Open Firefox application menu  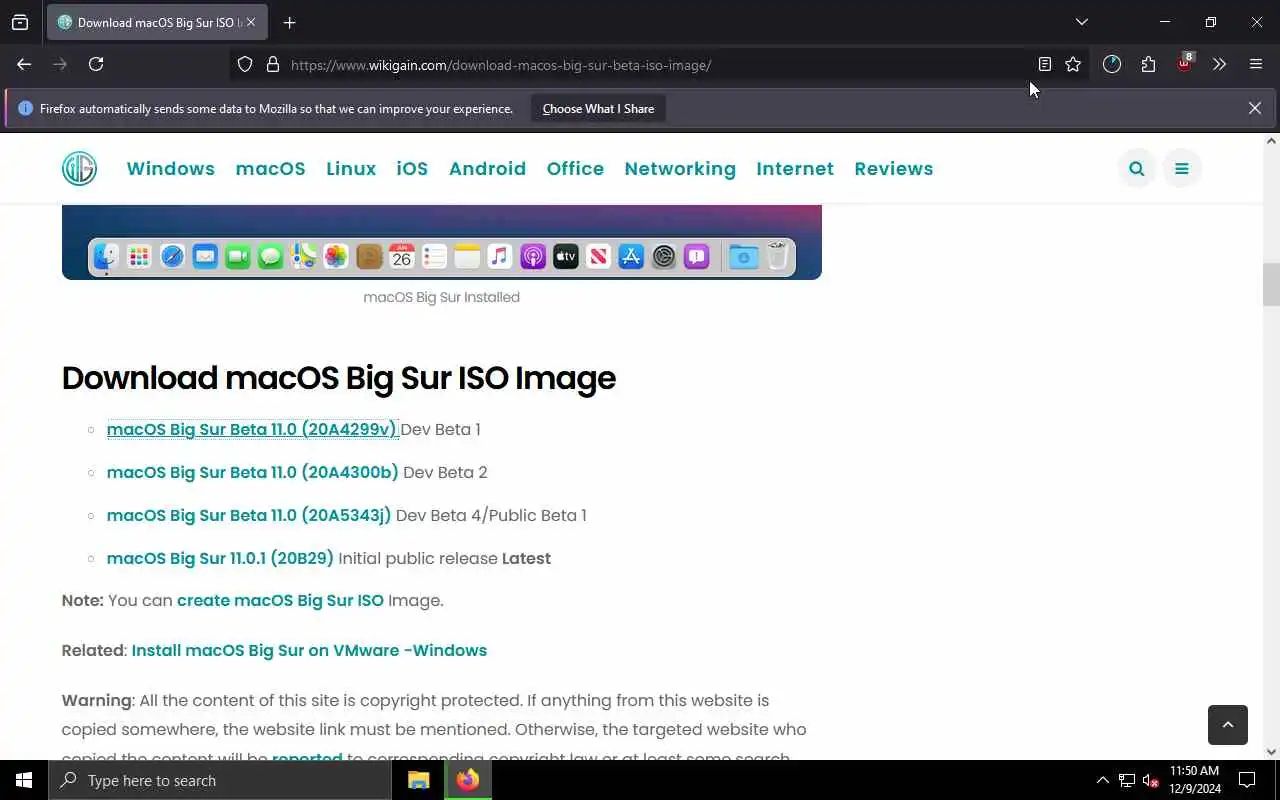[x=1256, y=64]
